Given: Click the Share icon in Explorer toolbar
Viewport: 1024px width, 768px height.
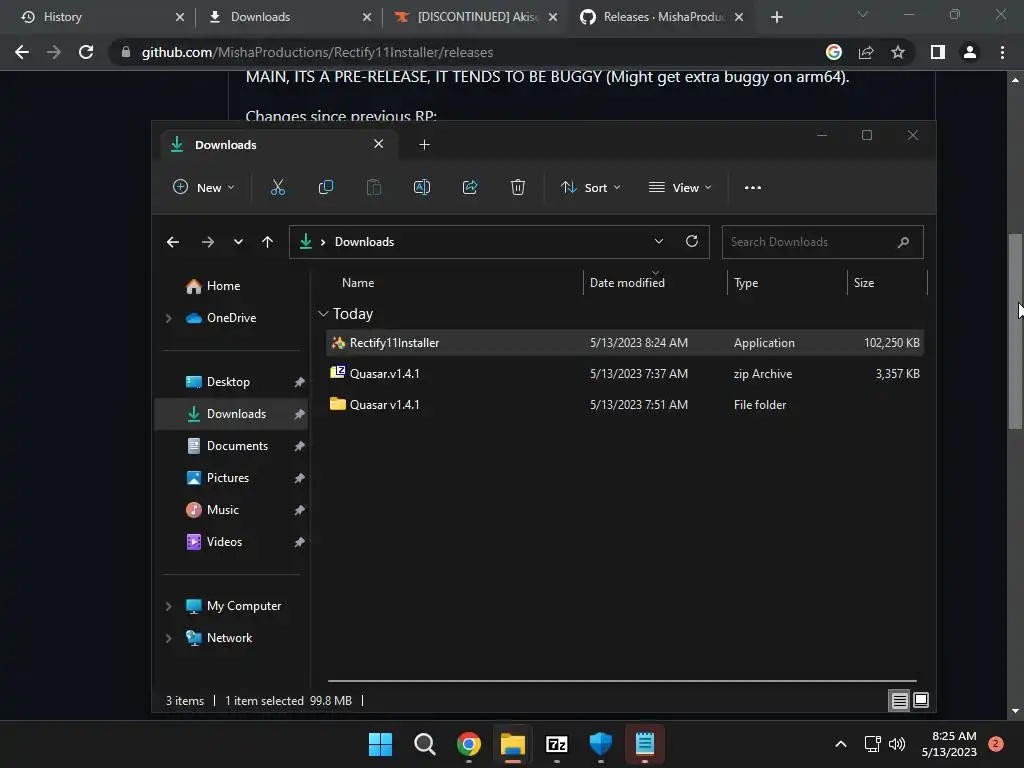Looking at the screenshot, I should tap(470, 187).
